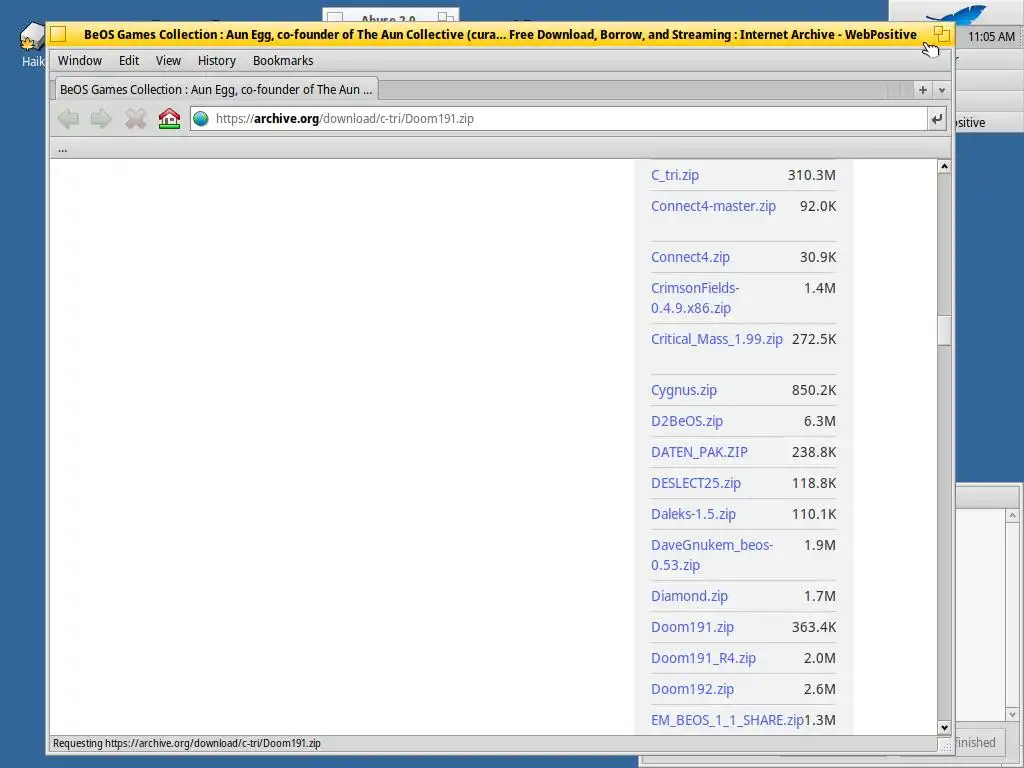The image size is (1024, 768).
Task: Click the zoom box on WebPositive title bar
Action: coord(942,34)
